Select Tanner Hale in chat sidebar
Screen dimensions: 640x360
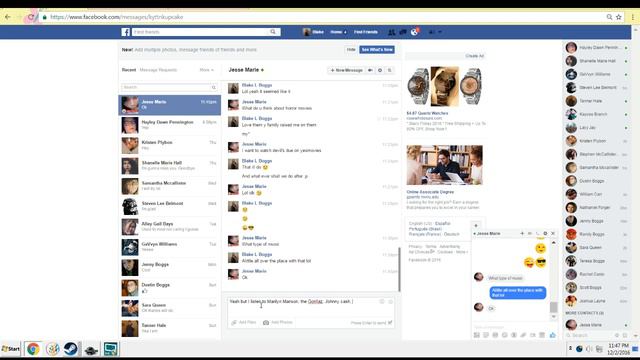tap(597, 101)
